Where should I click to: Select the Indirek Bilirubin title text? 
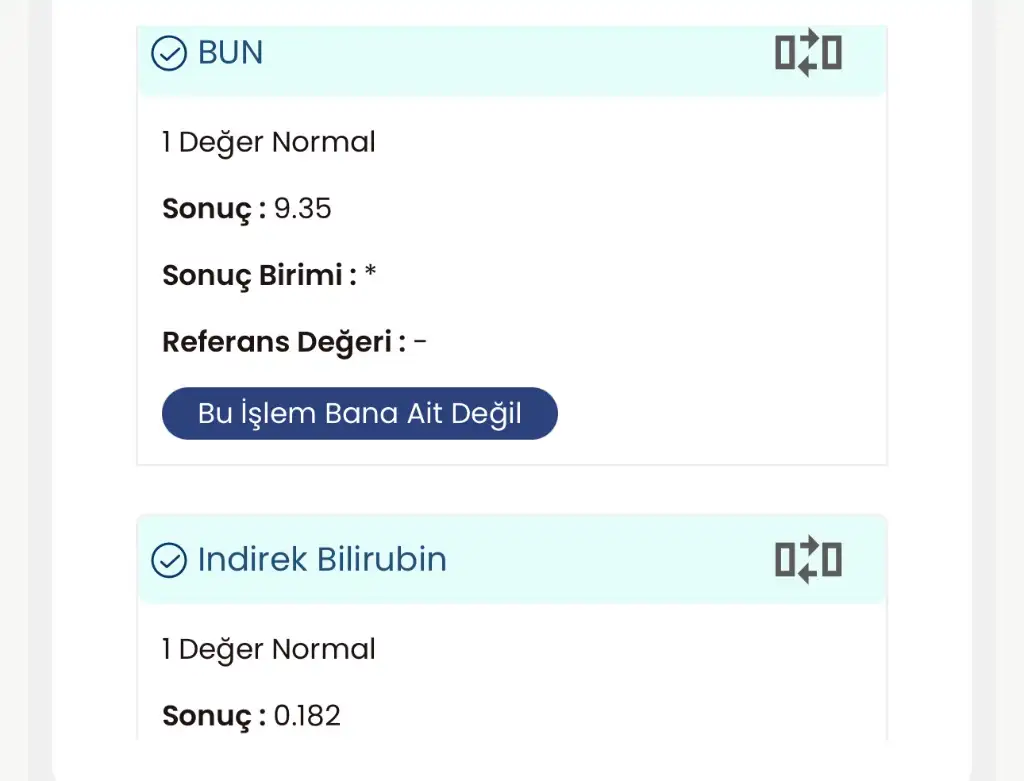click(x=322, y=559)
